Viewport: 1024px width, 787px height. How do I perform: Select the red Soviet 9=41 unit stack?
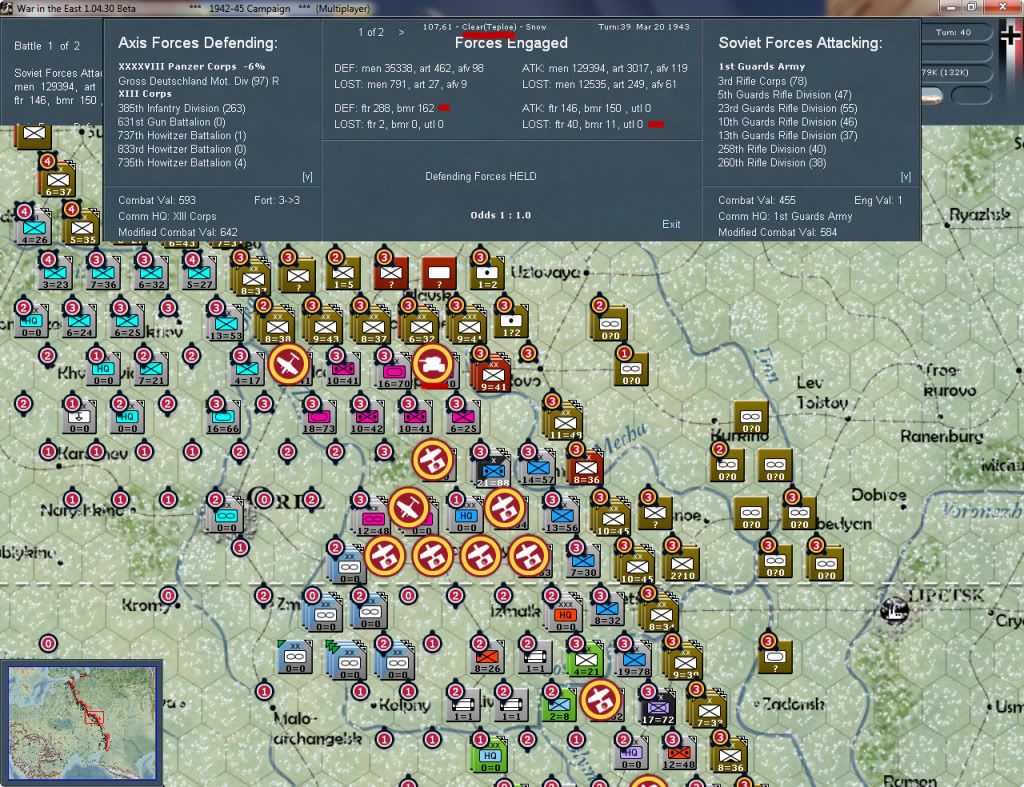coord(494,376)
